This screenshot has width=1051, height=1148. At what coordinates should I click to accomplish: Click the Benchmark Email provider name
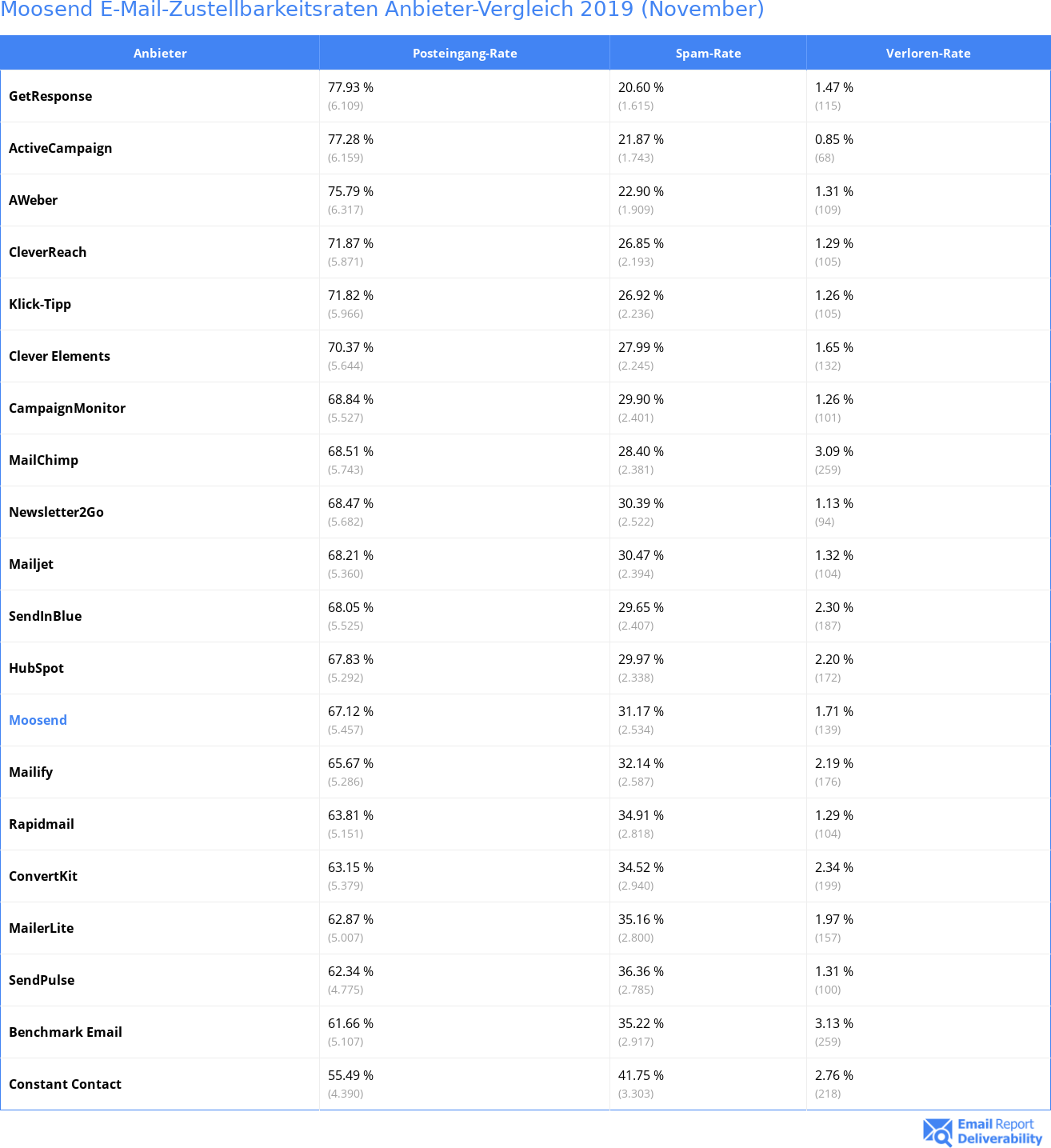tap(66, 1032)
